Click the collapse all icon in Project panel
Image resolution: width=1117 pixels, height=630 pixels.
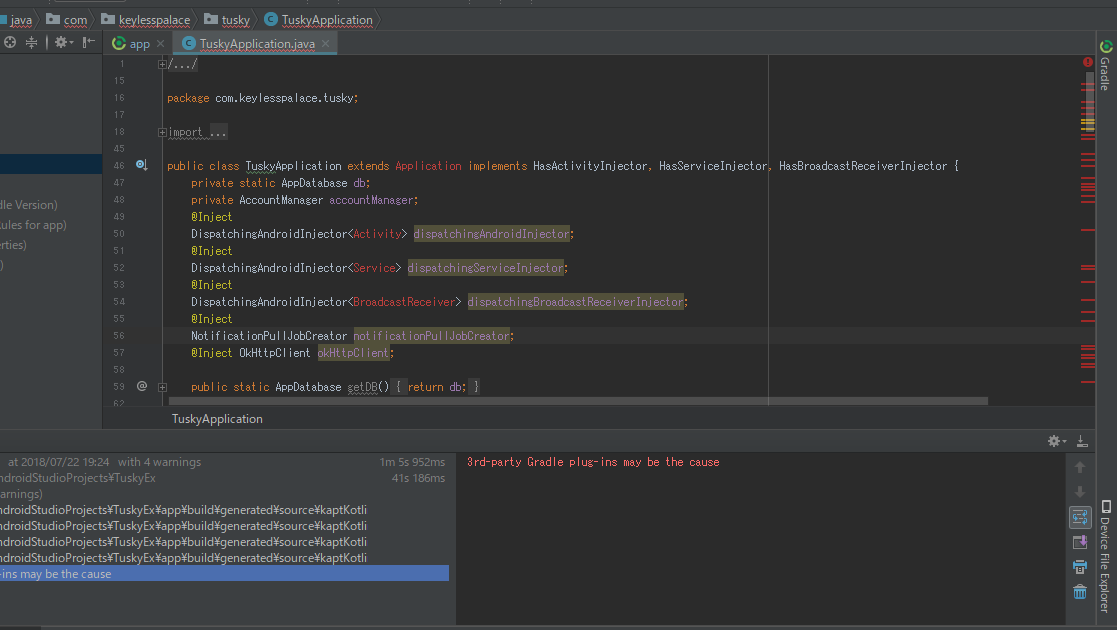[32, 43]
